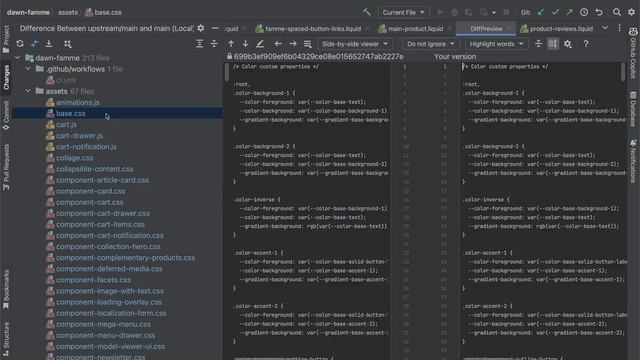Click dawn-famme breadcrumb in navigation bar

click(x=28, y=12)
